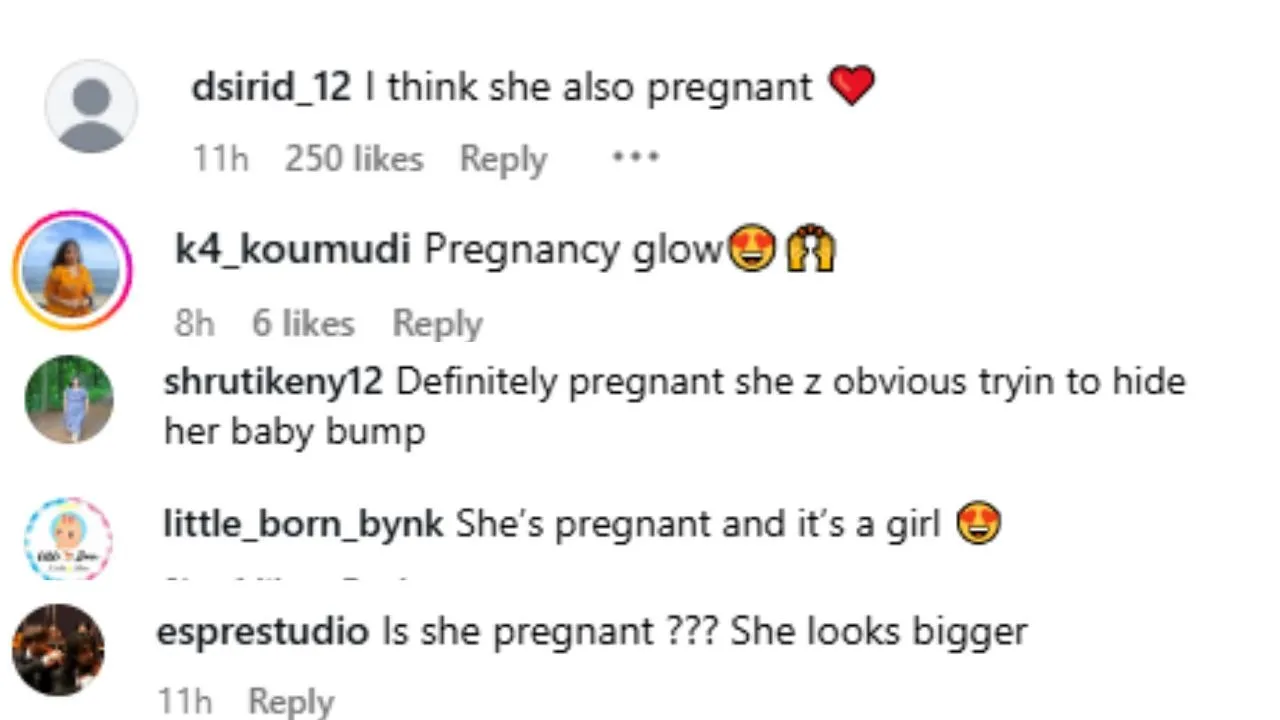View the 6 likes on k4_koumudi's comment

(x=303, y=323)
